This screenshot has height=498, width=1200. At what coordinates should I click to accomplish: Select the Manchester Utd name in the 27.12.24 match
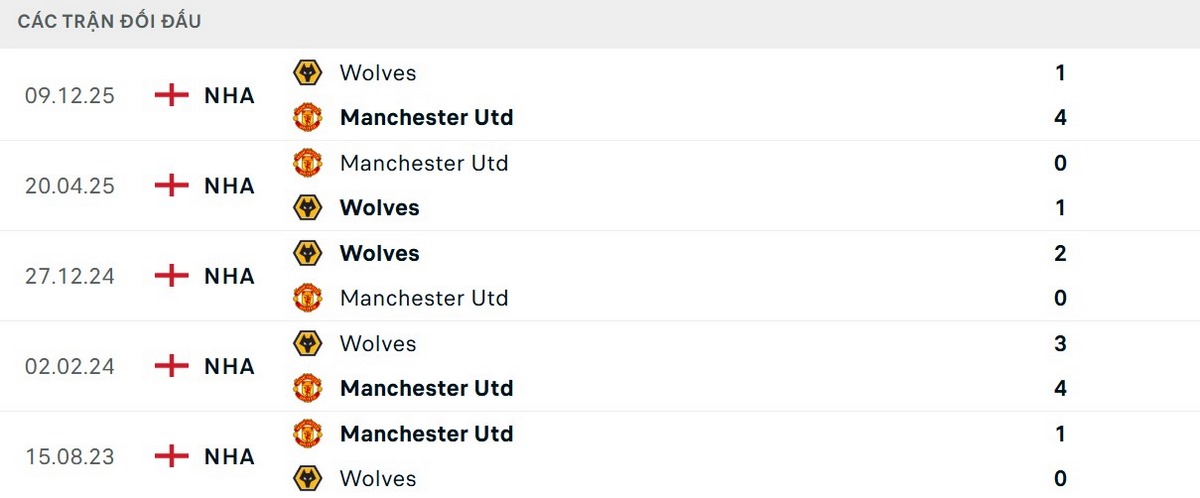(x=424, y=298)
